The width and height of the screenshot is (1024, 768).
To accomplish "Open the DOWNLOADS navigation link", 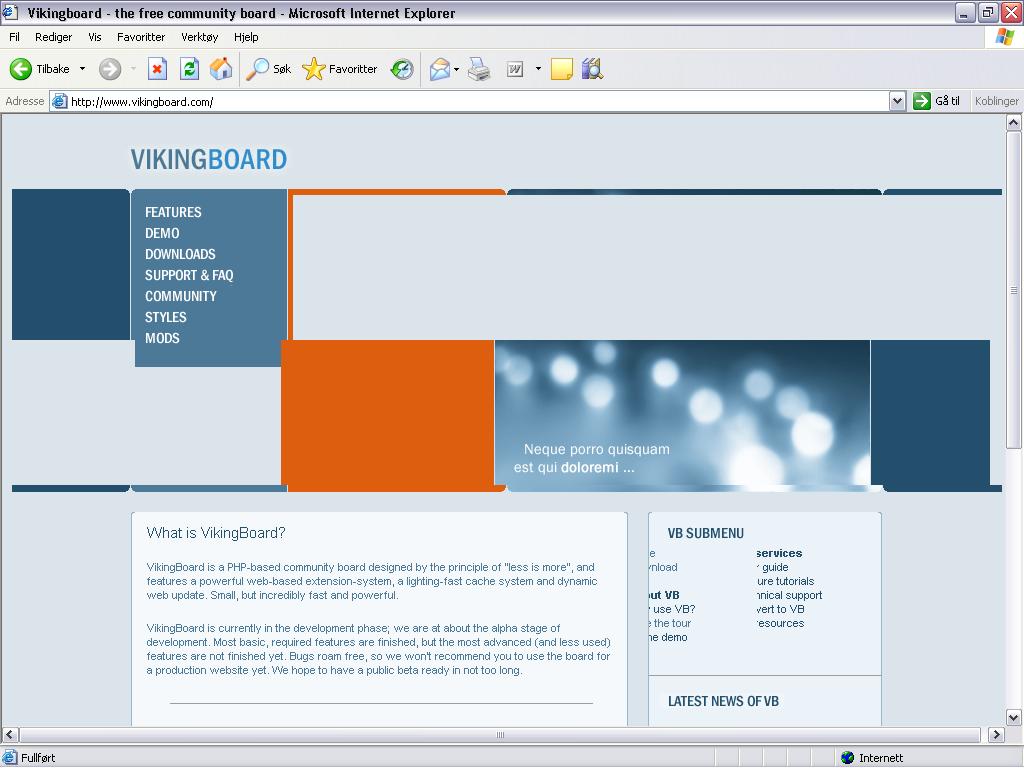I will (x=180, y=254).
